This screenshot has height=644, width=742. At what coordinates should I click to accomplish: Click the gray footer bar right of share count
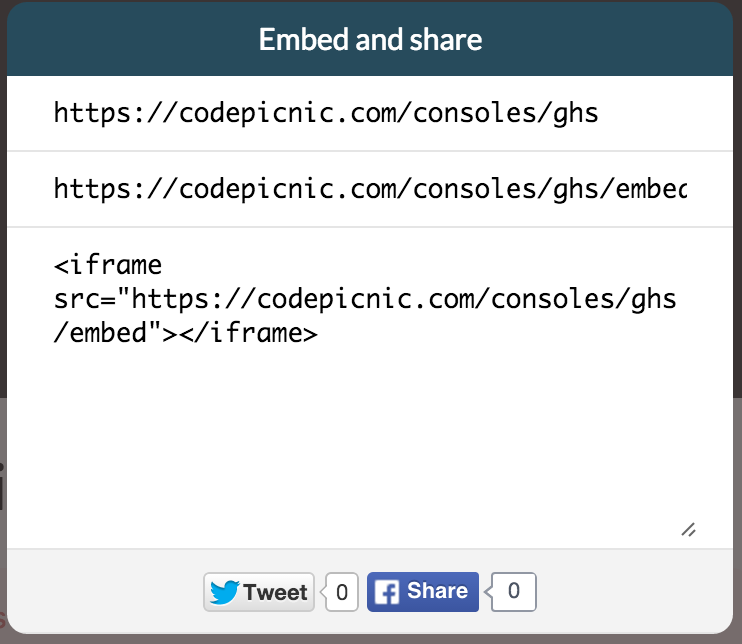634,591
